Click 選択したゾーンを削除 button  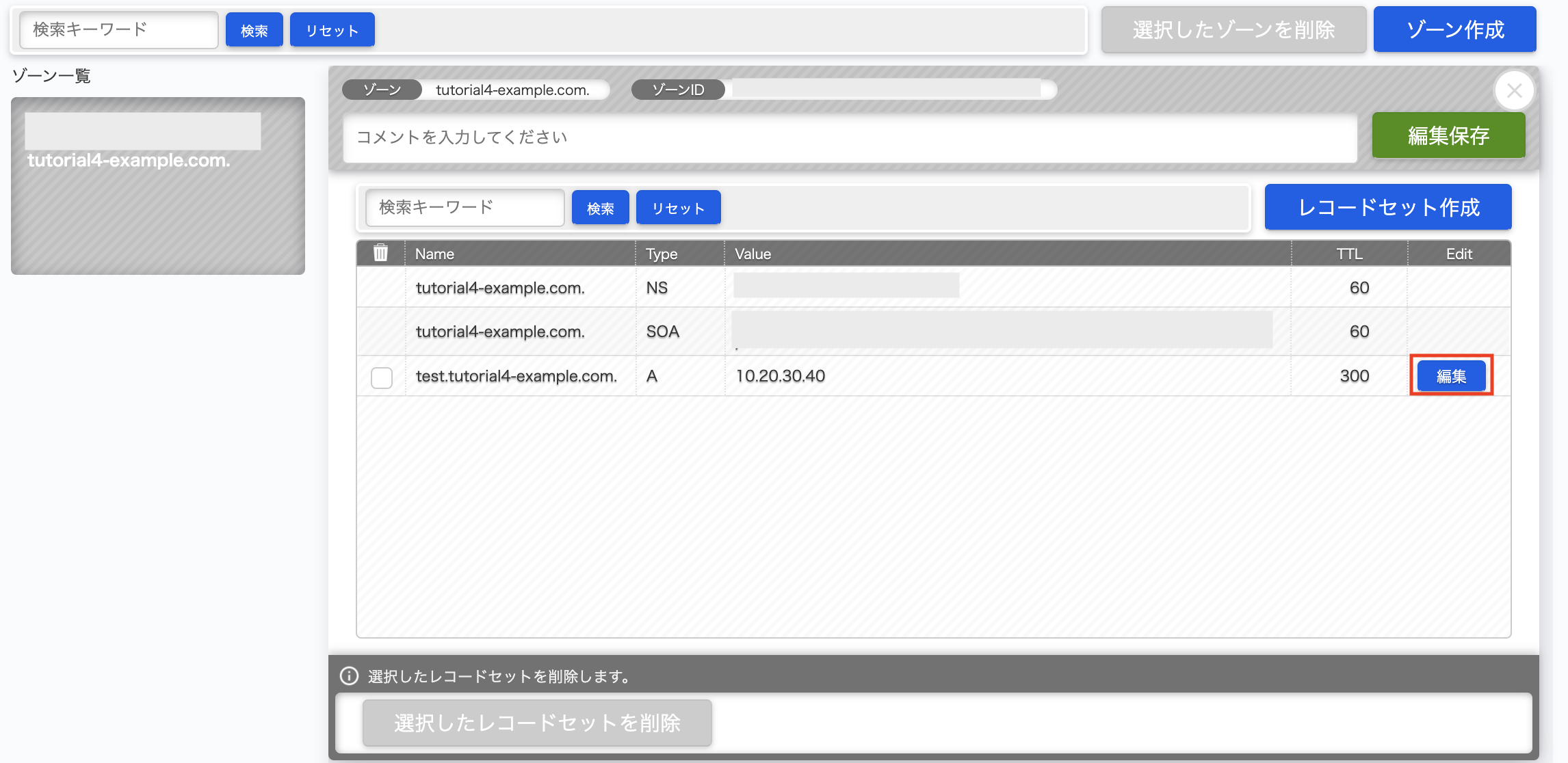click(1233, 29)
